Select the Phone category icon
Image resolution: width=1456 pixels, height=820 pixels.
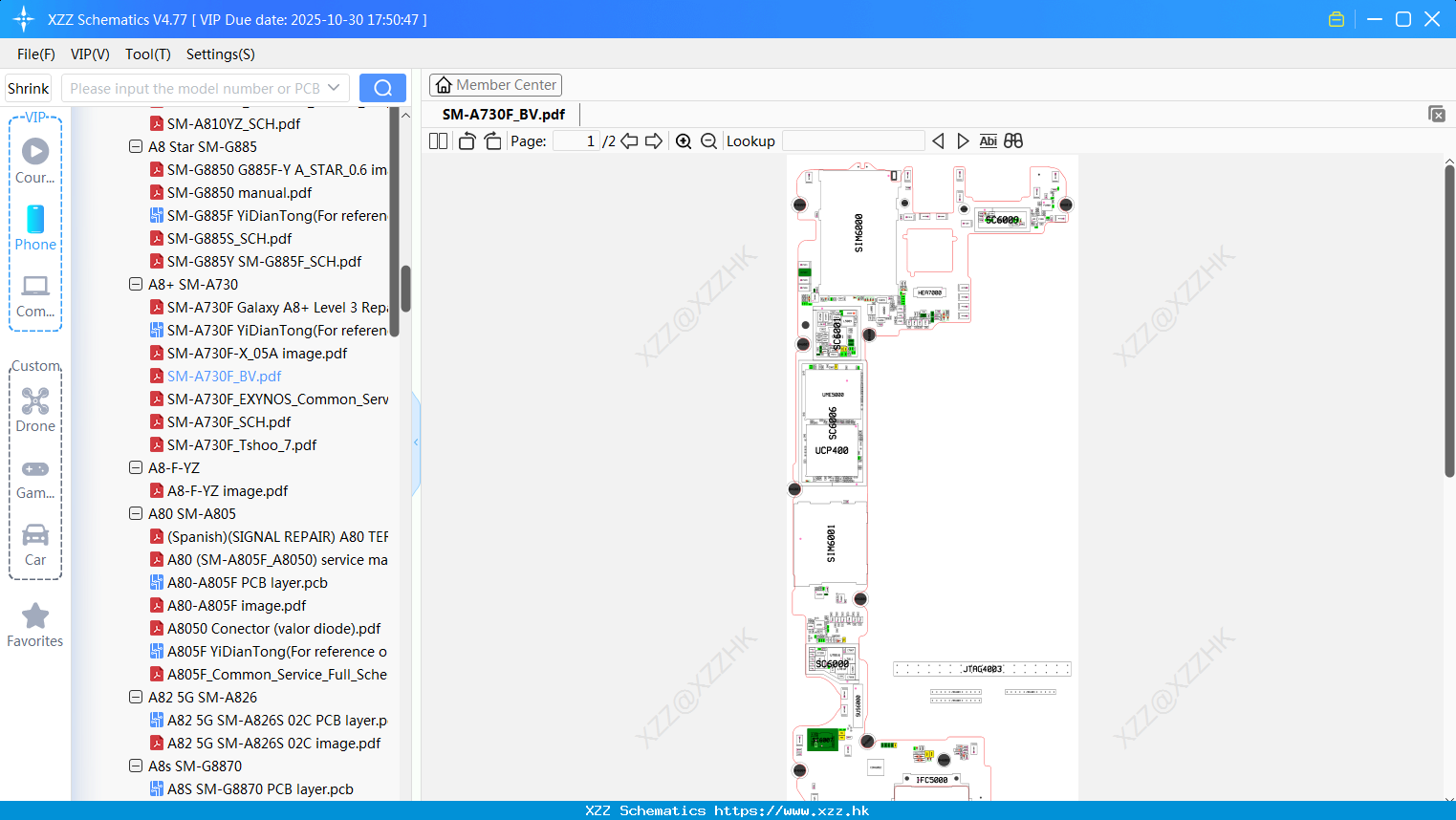(35, 227)
